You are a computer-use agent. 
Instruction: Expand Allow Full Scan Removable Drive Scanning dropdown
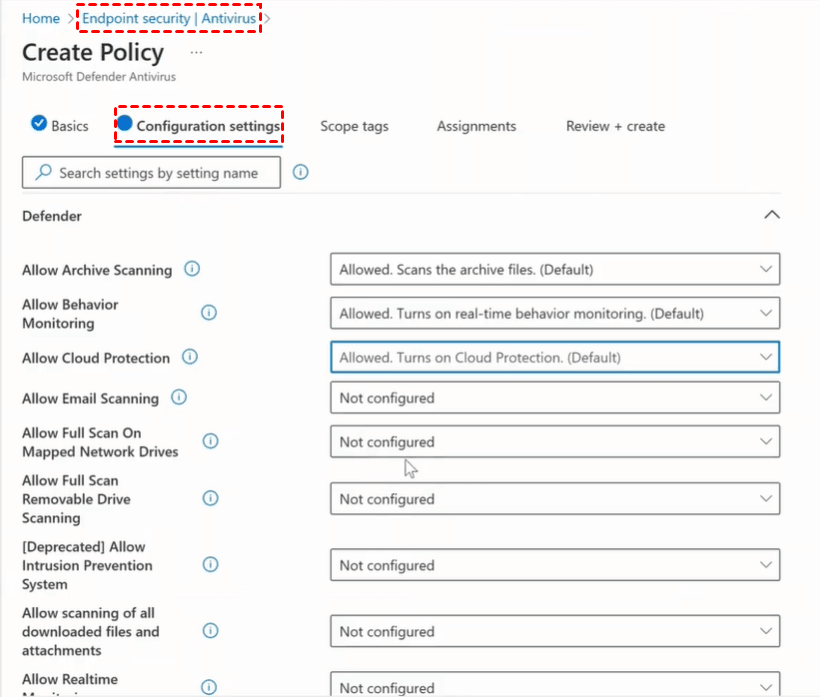[x=554, y=498]
